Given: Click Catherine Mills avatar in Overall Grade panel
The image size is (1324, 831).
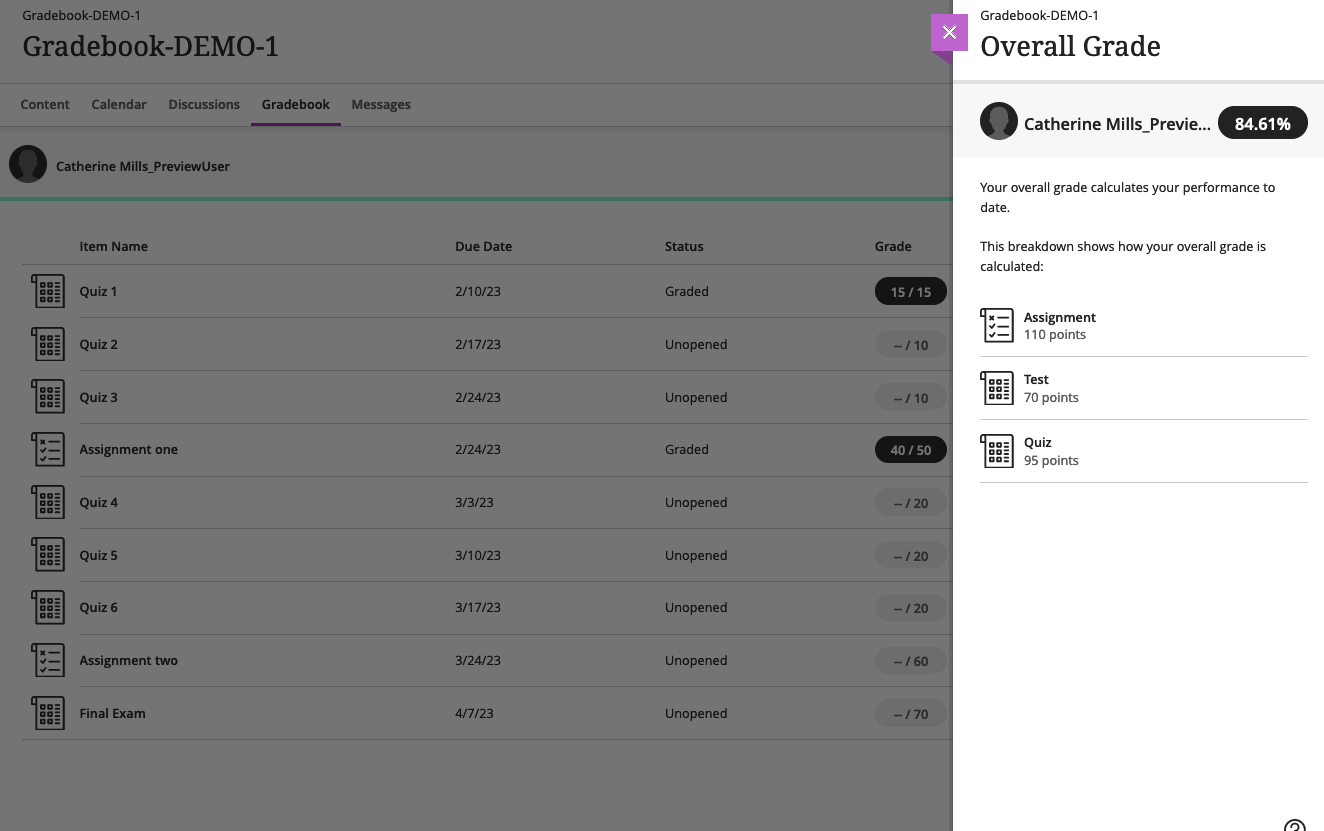Looking at the screenshot, I should coord(998,122).
